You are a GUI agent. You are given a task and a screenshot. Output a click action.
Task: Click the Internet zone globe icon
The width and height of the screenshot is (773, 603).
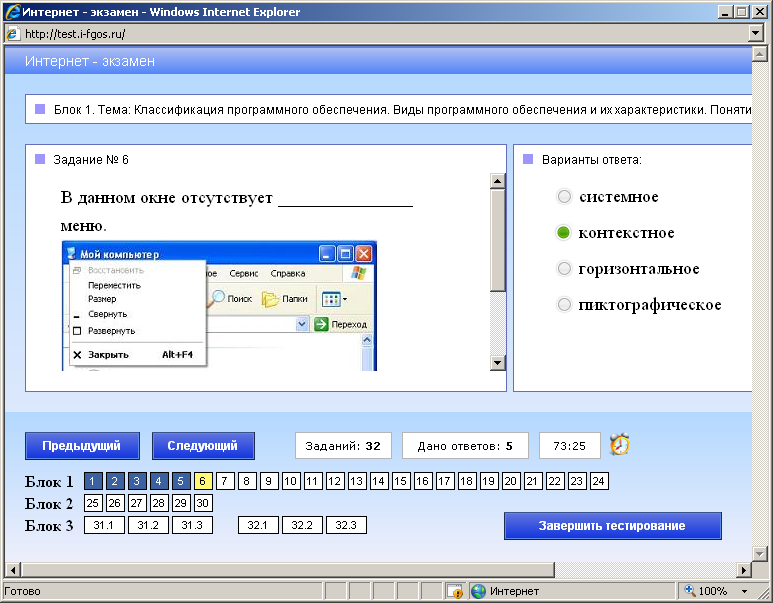478,591
